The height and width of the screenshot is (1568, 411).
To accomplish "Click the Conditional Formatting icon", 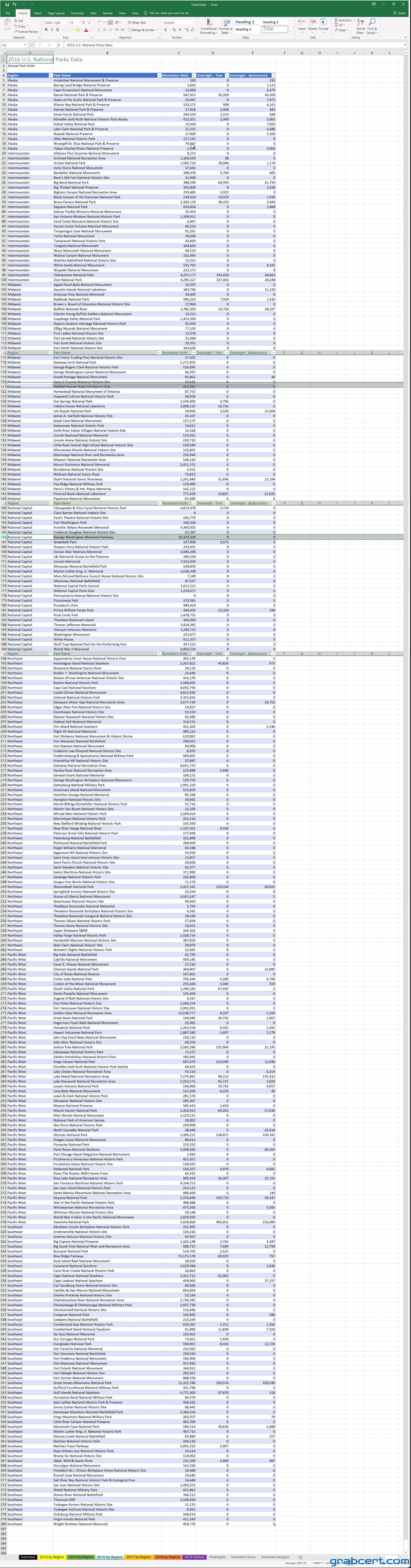I will pyautogui.click(x=209, y=27).
